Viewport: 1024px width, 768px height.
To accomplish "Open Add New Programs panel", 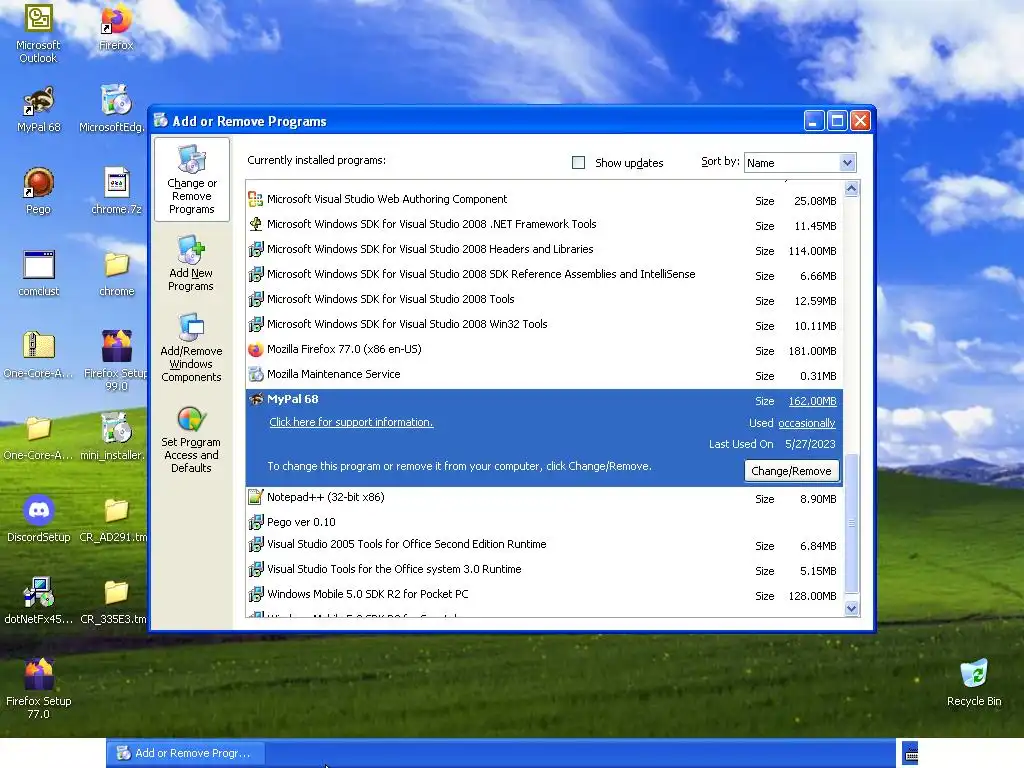I will click(191, 264).
